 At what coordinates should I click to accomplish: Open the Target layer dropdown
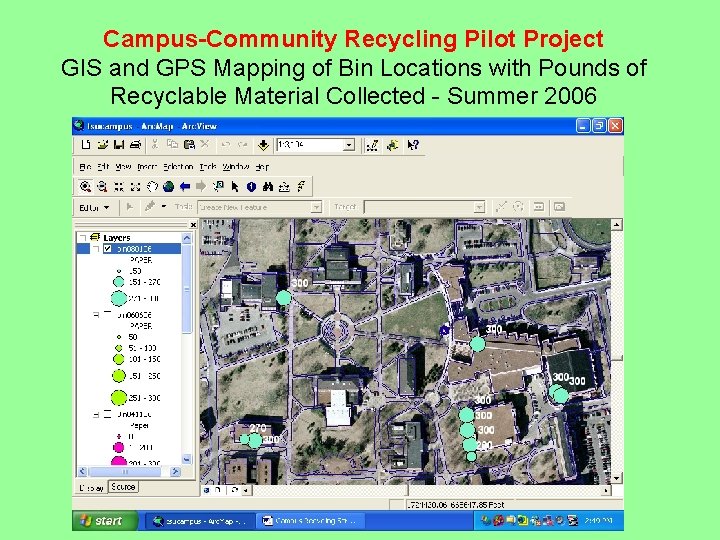[479, 208]
